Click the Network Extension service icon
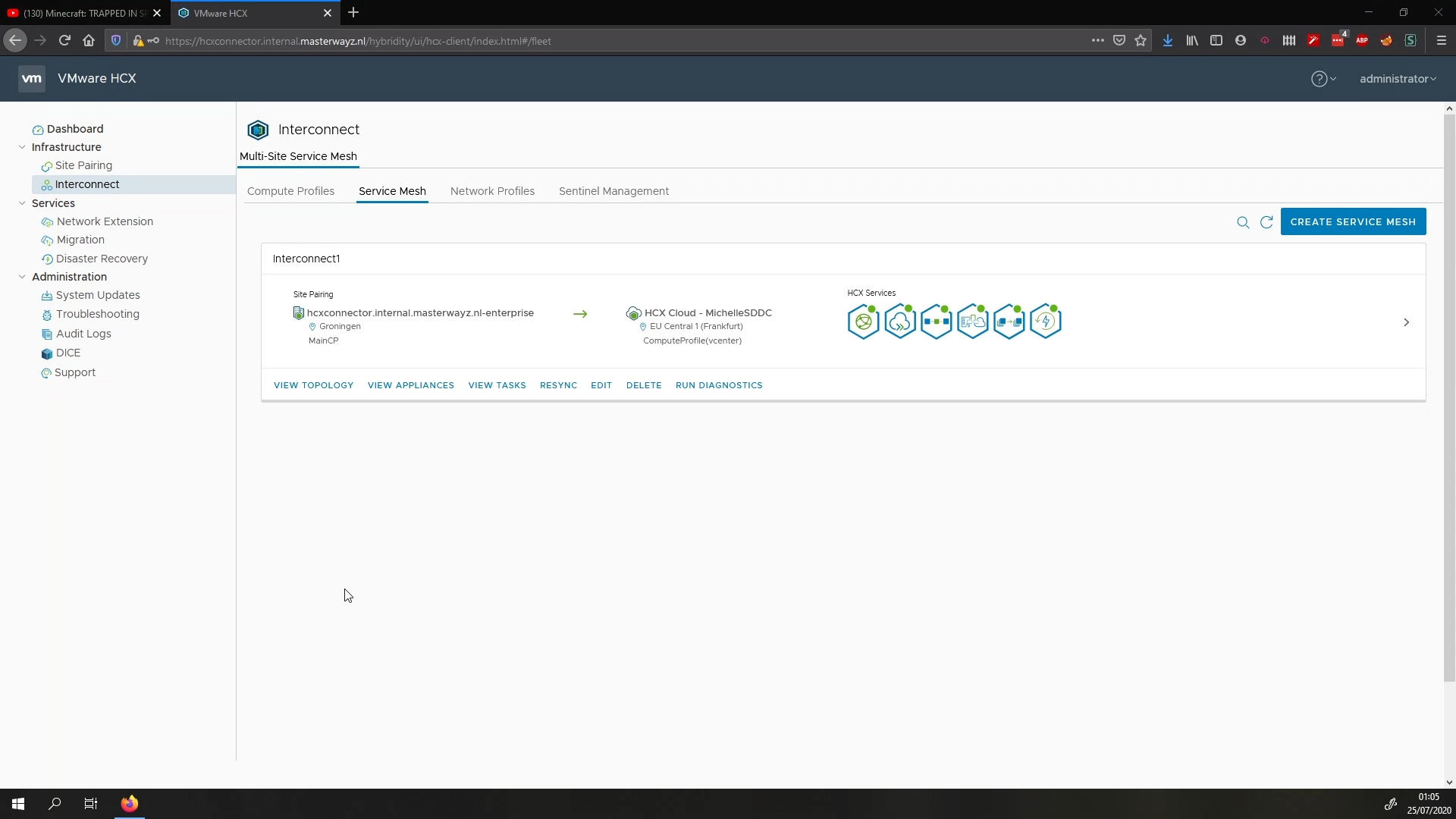Viewport: 1456px width, 819px height. [x=936, y=322]
